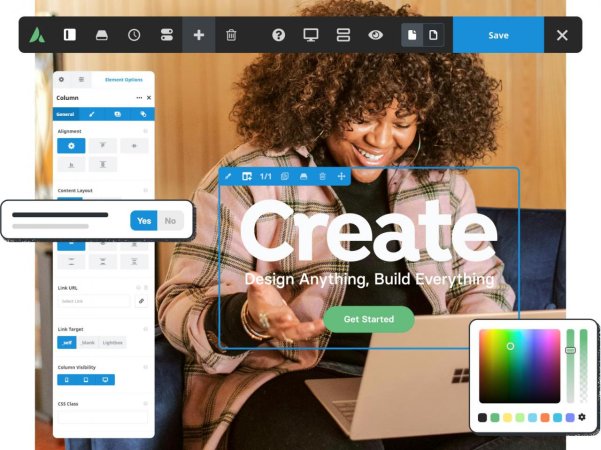The width and height of the screenshot is (601, 450).
Task: Click the save-column drawer icon
Action: click(304, 176)
